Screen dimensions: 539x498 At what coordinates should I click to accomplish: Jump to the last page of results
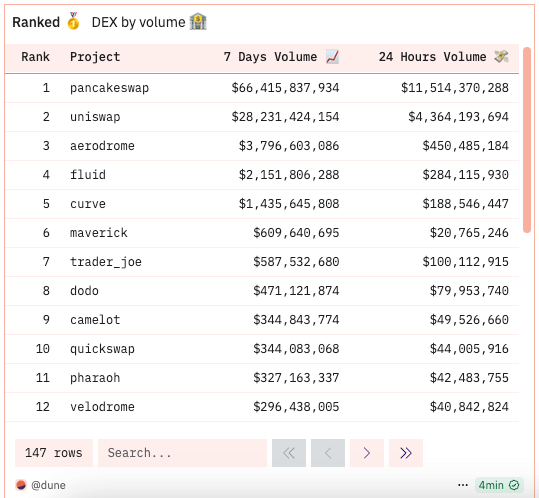(406, 453)
